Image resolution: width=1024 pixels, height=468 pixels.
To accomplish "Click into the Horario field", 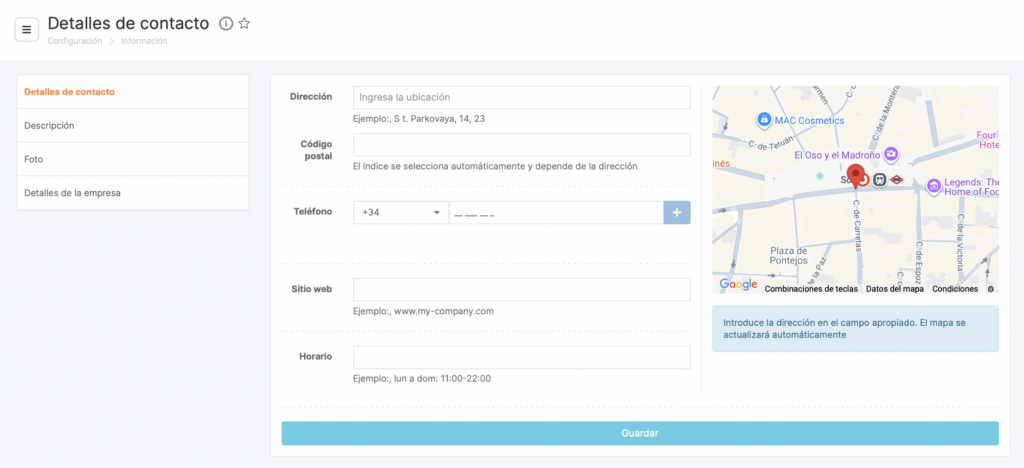I will tap(522, 358).
